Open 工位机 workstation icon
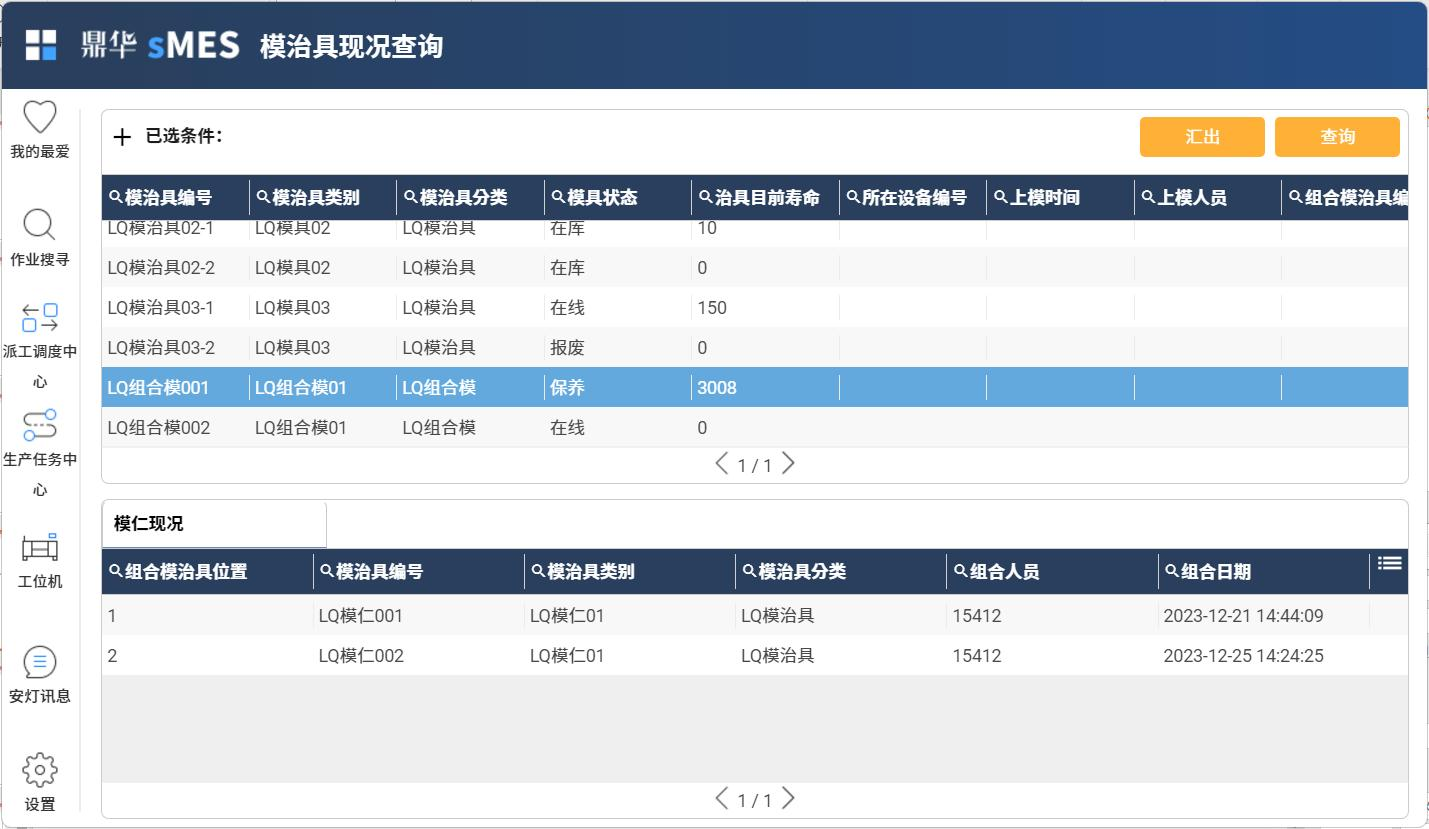Viewport: 1429px width, 829px height. (40, 547)
